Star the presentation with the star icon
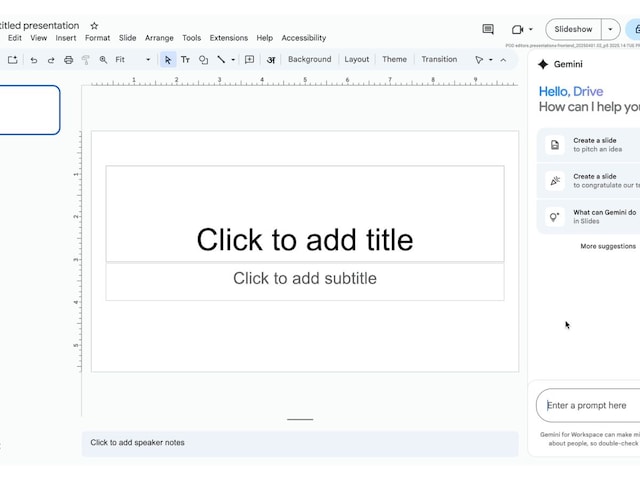 click(x=94, y=26)
